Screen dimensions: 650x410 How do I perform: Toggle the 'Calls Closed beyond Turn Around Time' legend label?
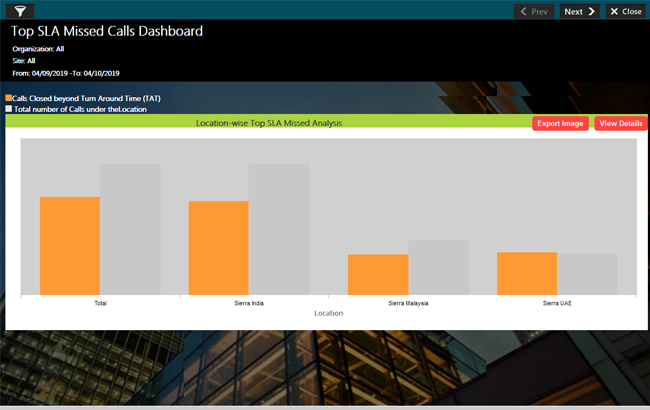(x=87, y=98)
